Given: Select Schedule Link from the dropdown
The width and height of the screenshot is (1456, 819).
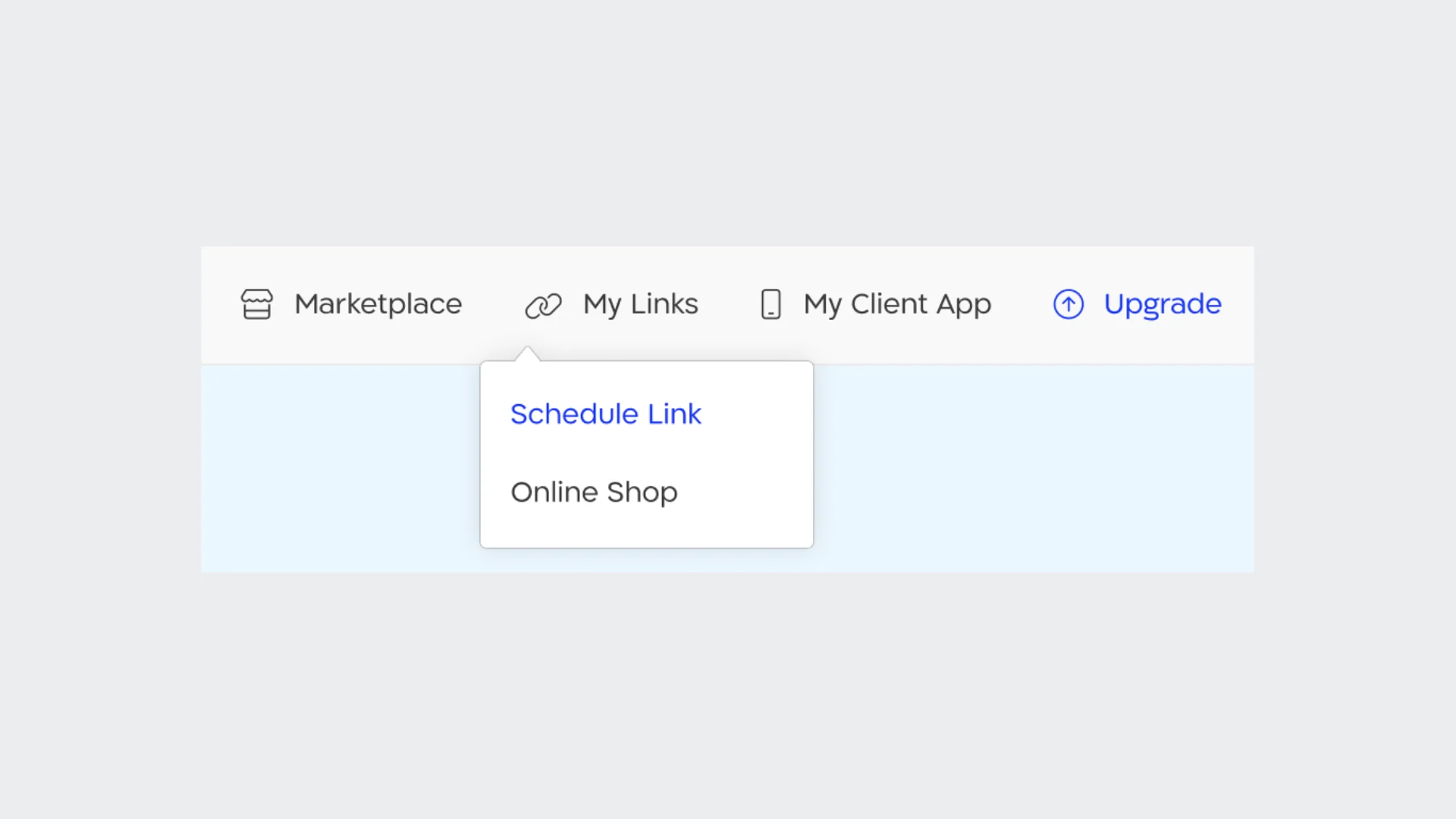Looking at the screenshot, I should click(x=605, y=414).
